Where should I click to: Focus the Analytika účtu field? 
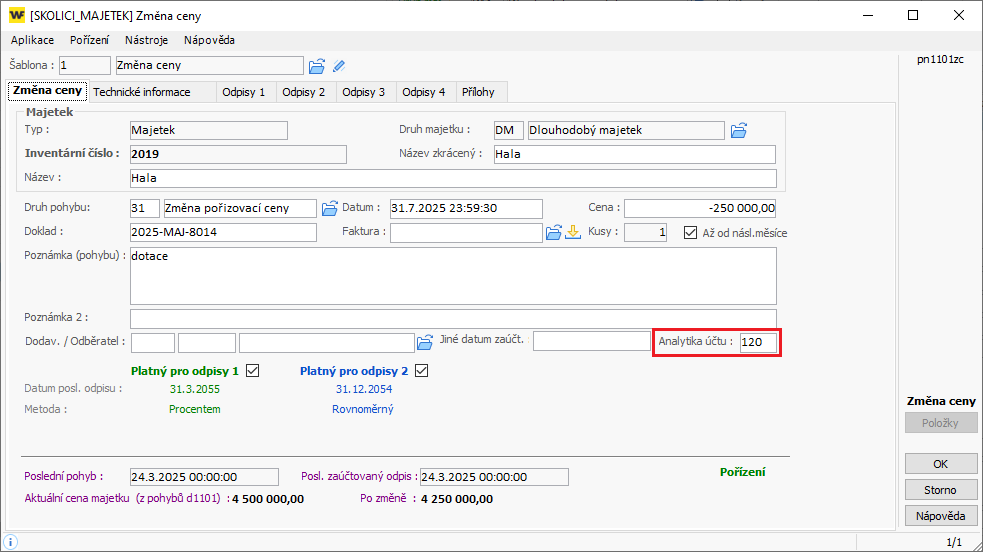758,342
